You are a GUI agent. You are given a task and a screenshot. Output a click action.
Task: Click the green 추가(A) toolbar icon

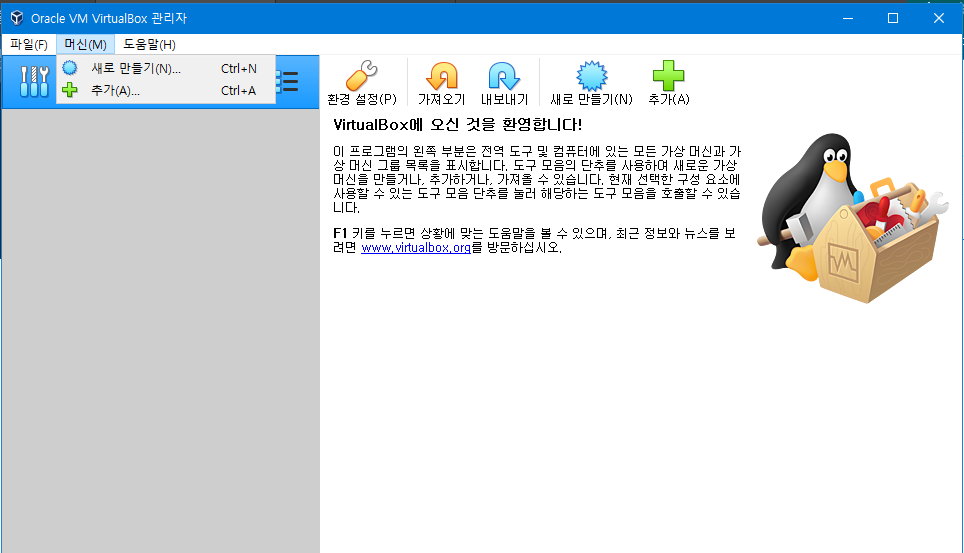click(x=669, y=83)
